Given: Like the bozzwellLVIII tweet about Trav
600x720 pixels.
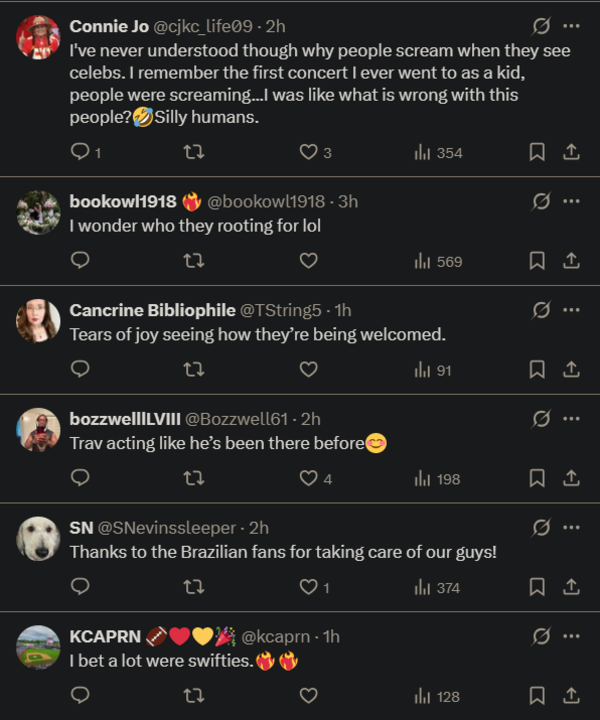Looking at the screenshot, I should (309, 479).
